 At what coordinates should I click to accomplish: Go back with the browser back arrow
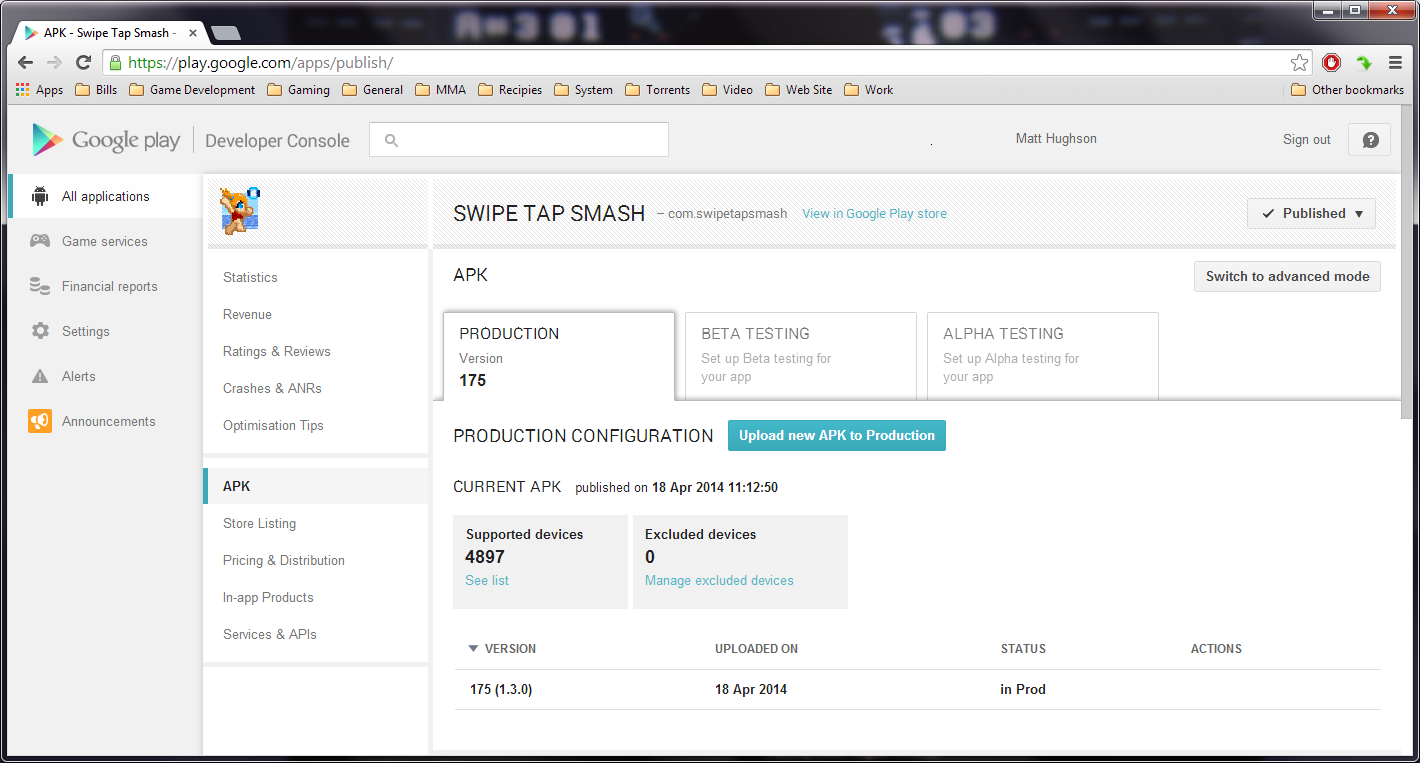[x=25, y=63]
